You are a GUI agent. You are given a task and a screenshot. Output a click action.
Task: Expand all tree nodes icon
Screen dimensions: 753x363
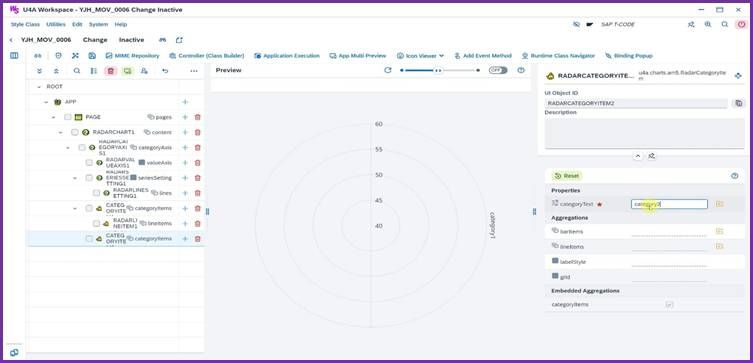(39, 71)
